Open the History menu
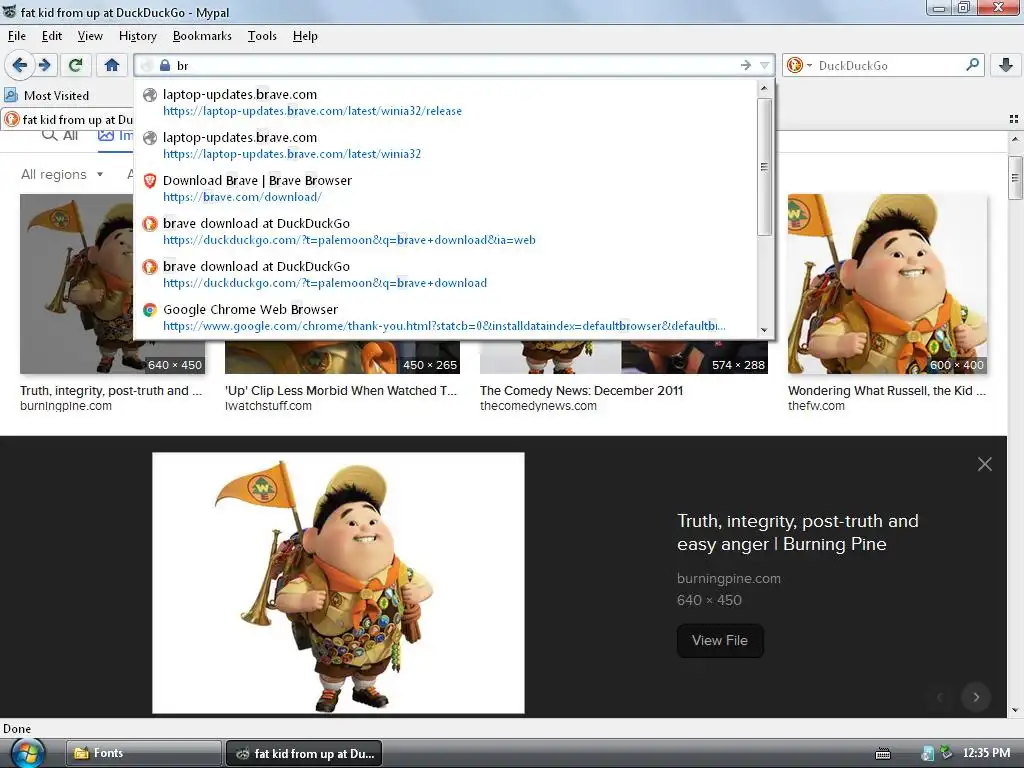 click(x=138, y=36)
